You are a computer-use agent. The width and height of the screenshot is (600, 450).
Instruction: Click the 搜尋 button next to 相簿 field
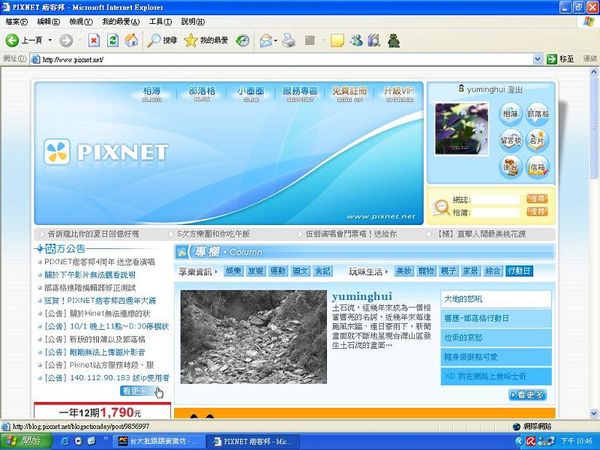(537, 211)
